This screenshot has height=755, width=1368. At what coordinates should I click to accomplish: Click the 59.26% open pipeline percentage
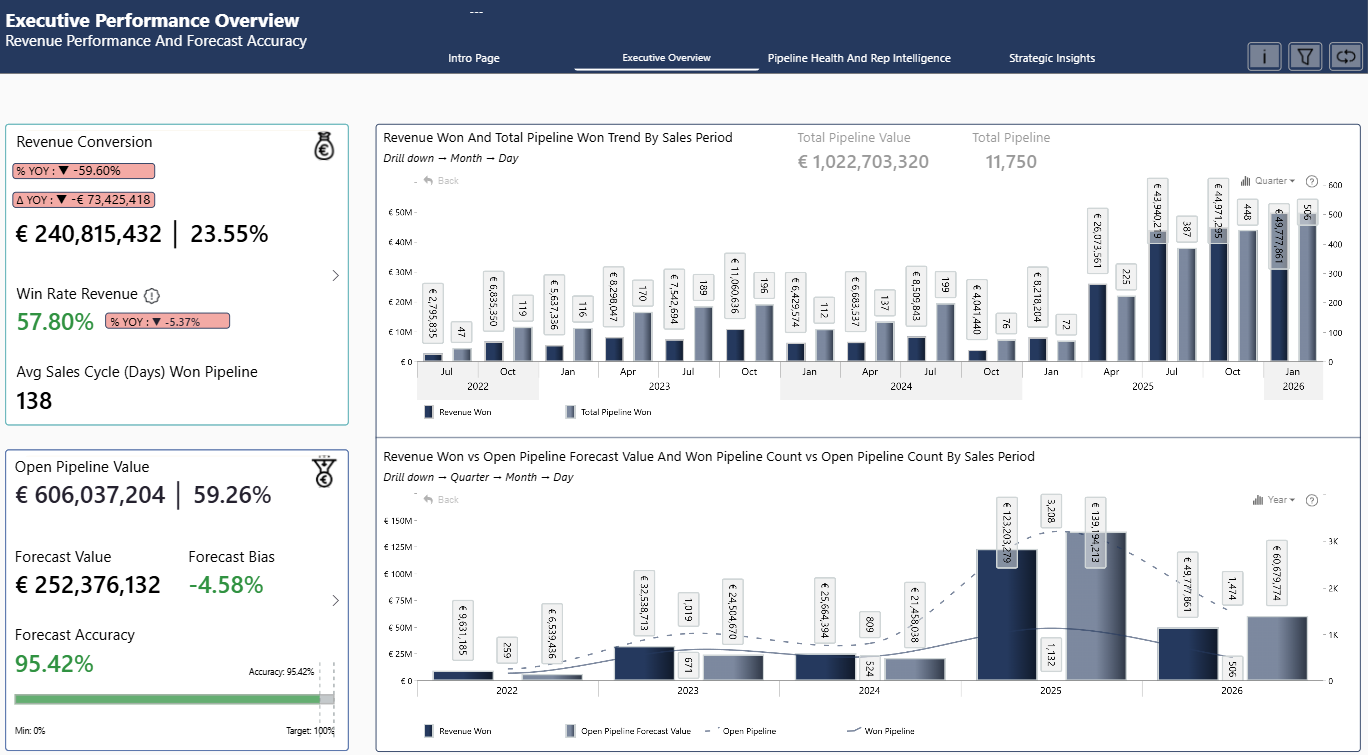tap(232, 495)
